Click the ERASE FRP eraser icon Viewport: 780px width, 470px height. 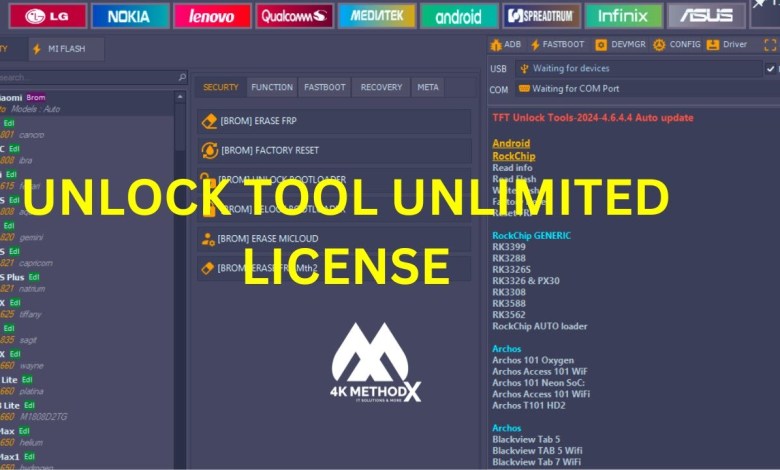click(x=209, y=121)
